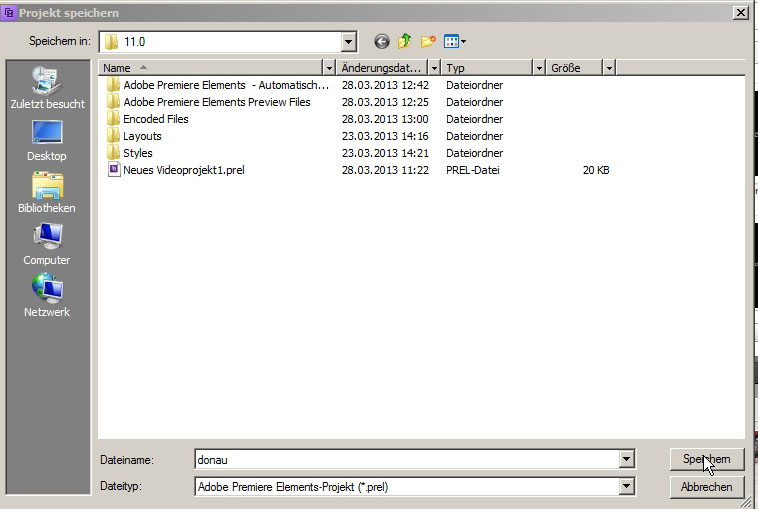
Task: Go to Desktop in sidebar
Action: point(47,141)
